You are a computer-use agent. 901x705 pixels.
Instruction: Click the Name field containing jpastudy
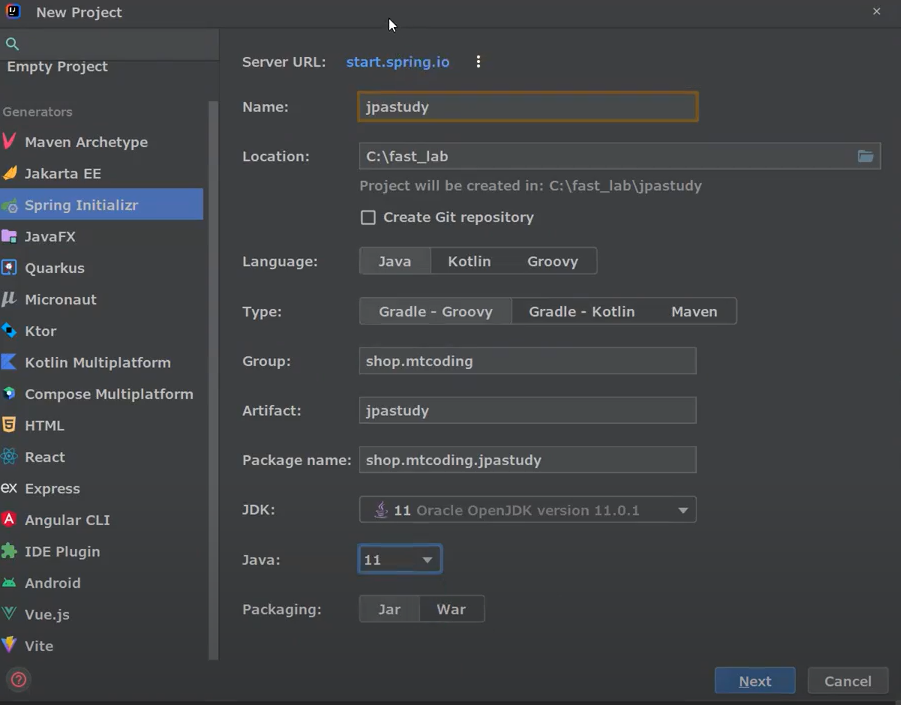click(527, 106)
